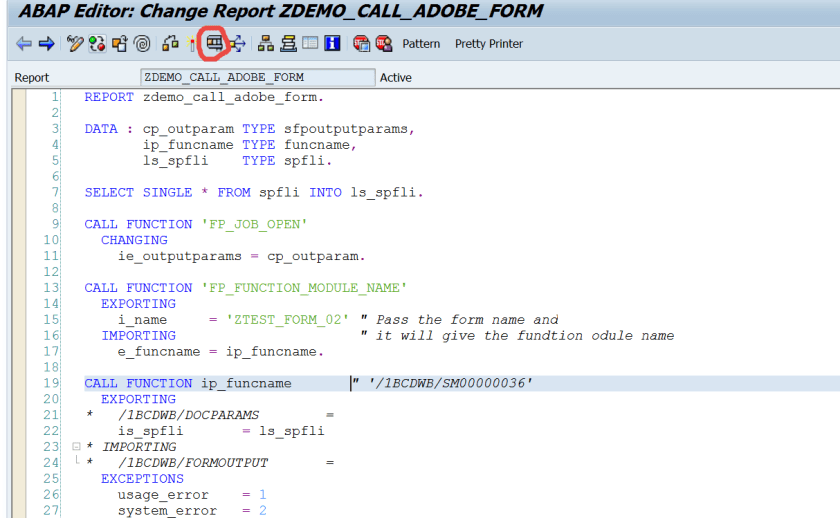
Task: Click the Enhance spiral icon
Action: (142, 44)
